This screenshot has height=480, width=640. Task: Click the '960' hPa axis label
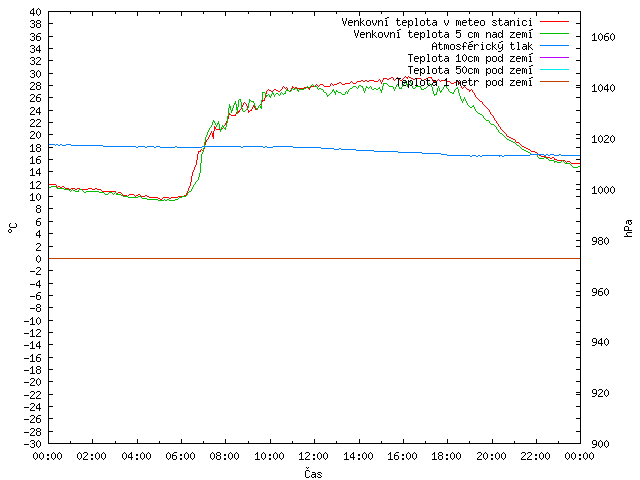tap(600, 292)
